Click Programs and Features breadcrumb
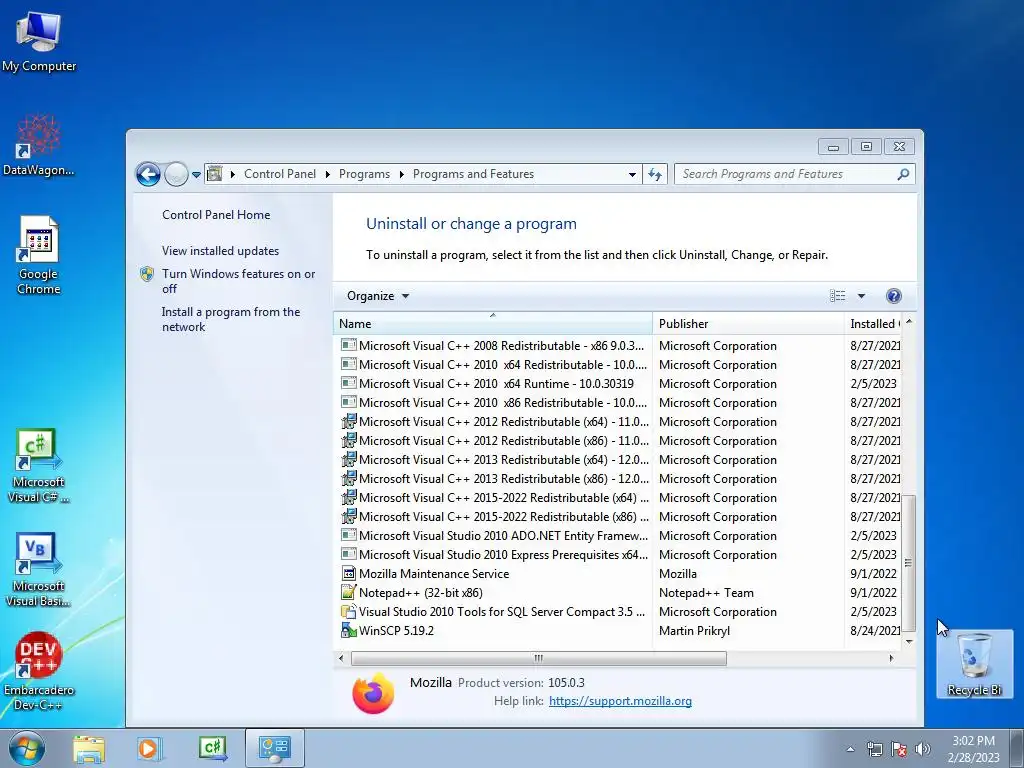The image size is (1024, 768). point(473,174)
